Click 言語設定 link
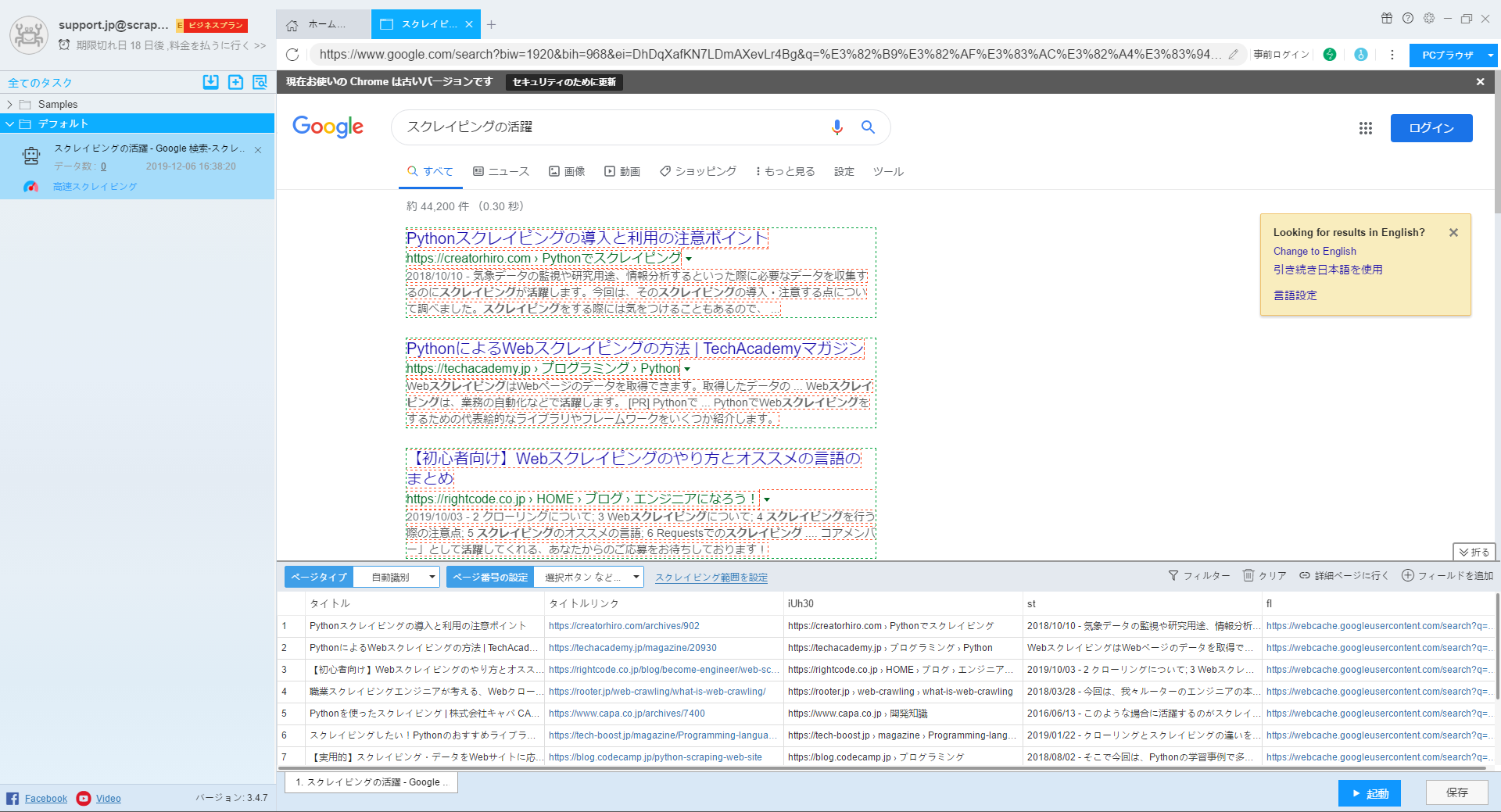Screen dimensions: 1501x812 pyautogui.click(x=1295, y=295)
